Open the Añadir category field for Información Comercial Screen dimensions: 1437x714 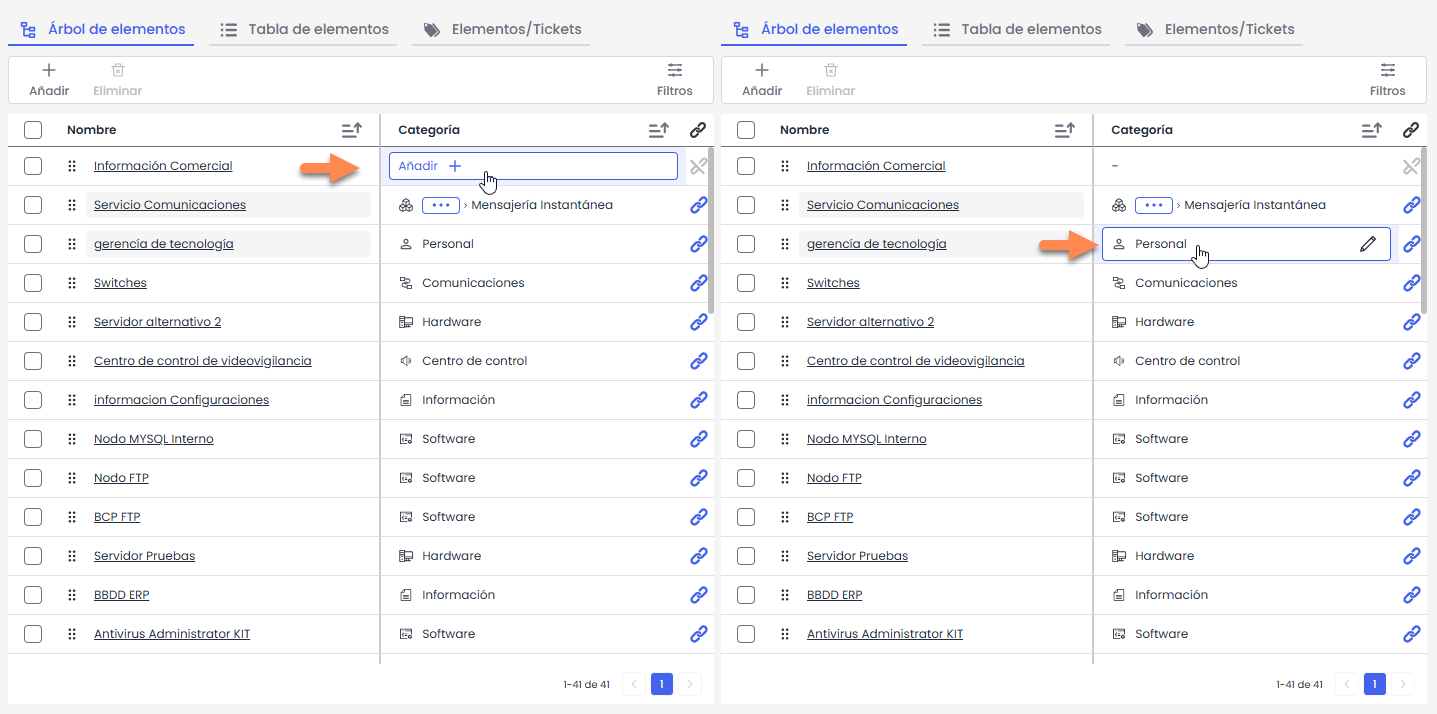click(x=532, y=166)
